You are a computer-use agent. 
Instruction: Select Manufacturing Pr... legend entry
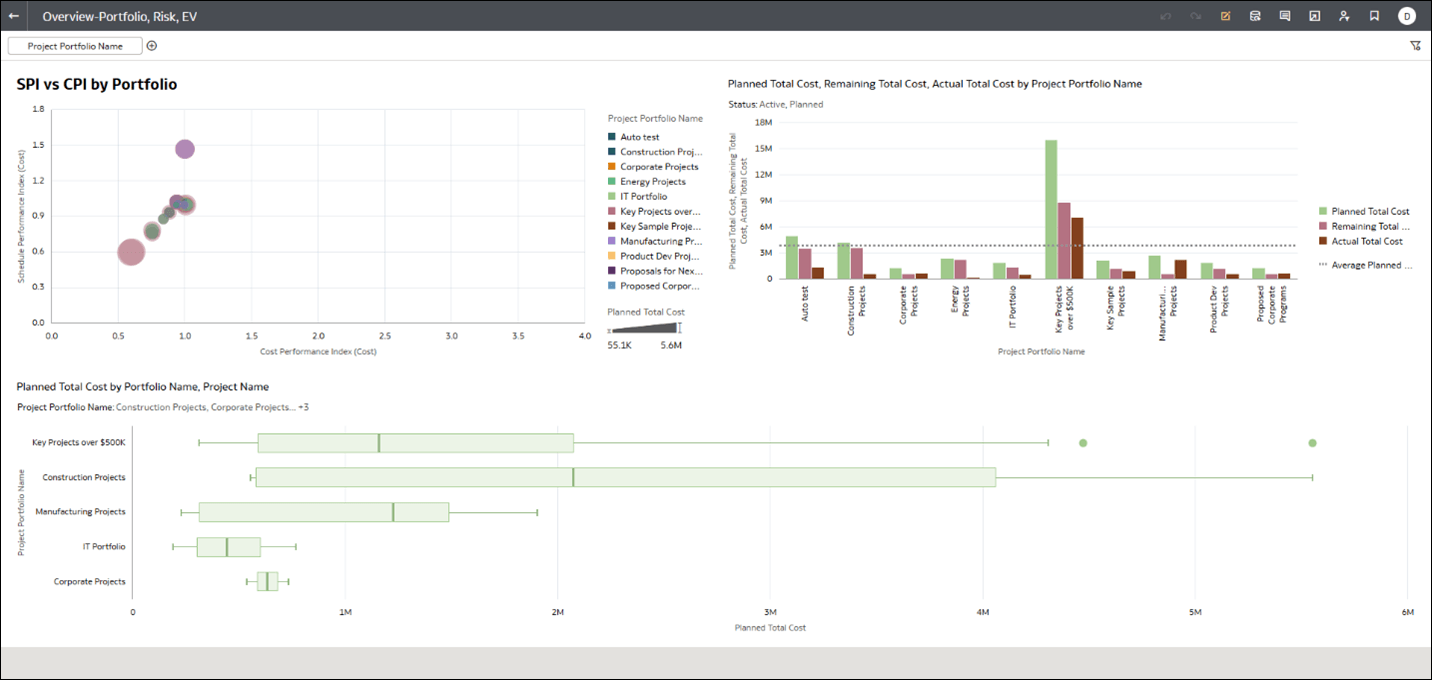pyautogui.click(x=655, y=241)
